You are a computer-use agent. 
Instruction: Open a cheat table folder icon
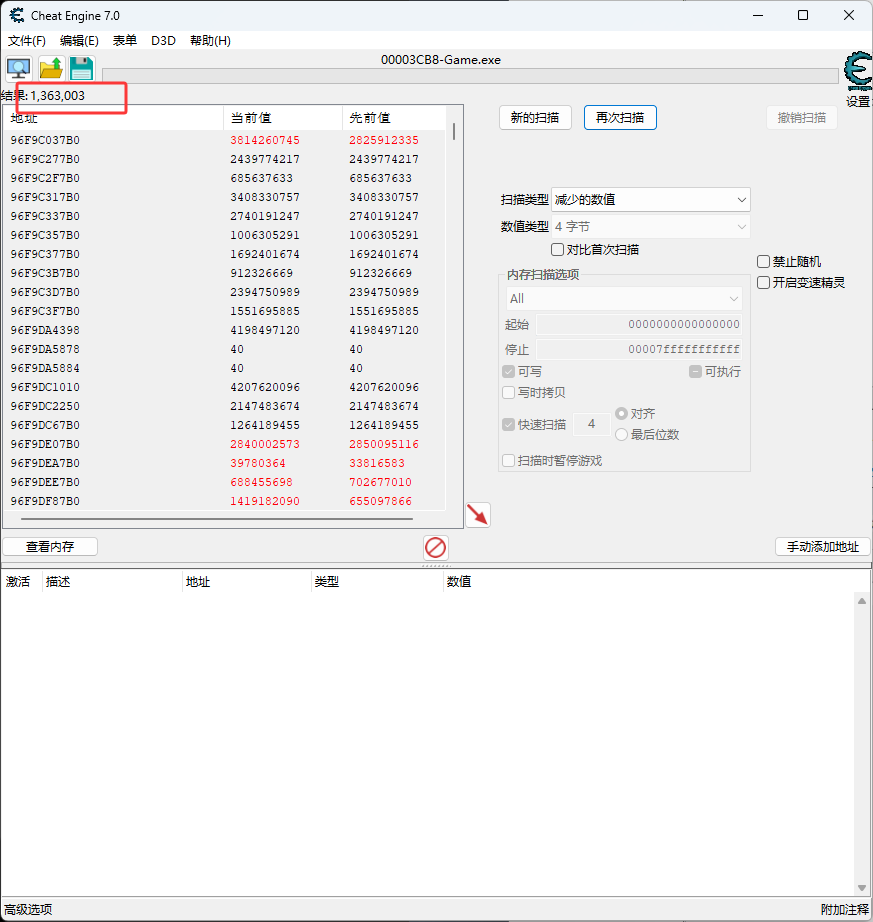pos(51,68)
